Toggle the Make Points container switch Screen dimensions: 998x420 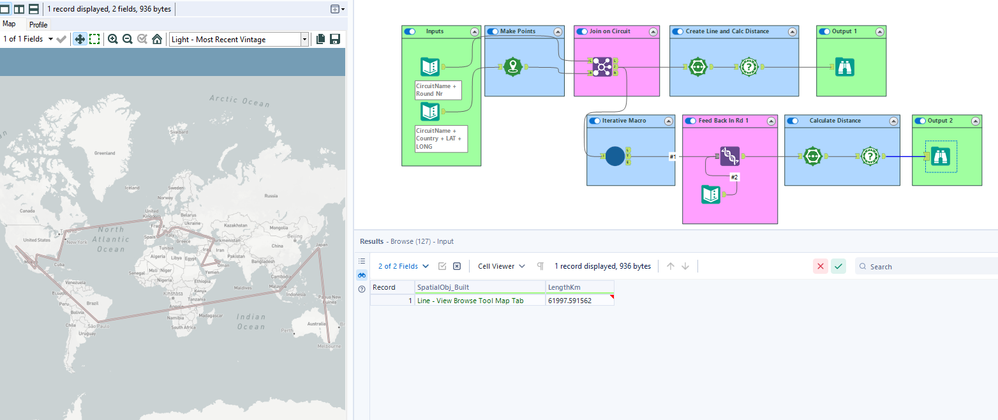click(493, 31)
